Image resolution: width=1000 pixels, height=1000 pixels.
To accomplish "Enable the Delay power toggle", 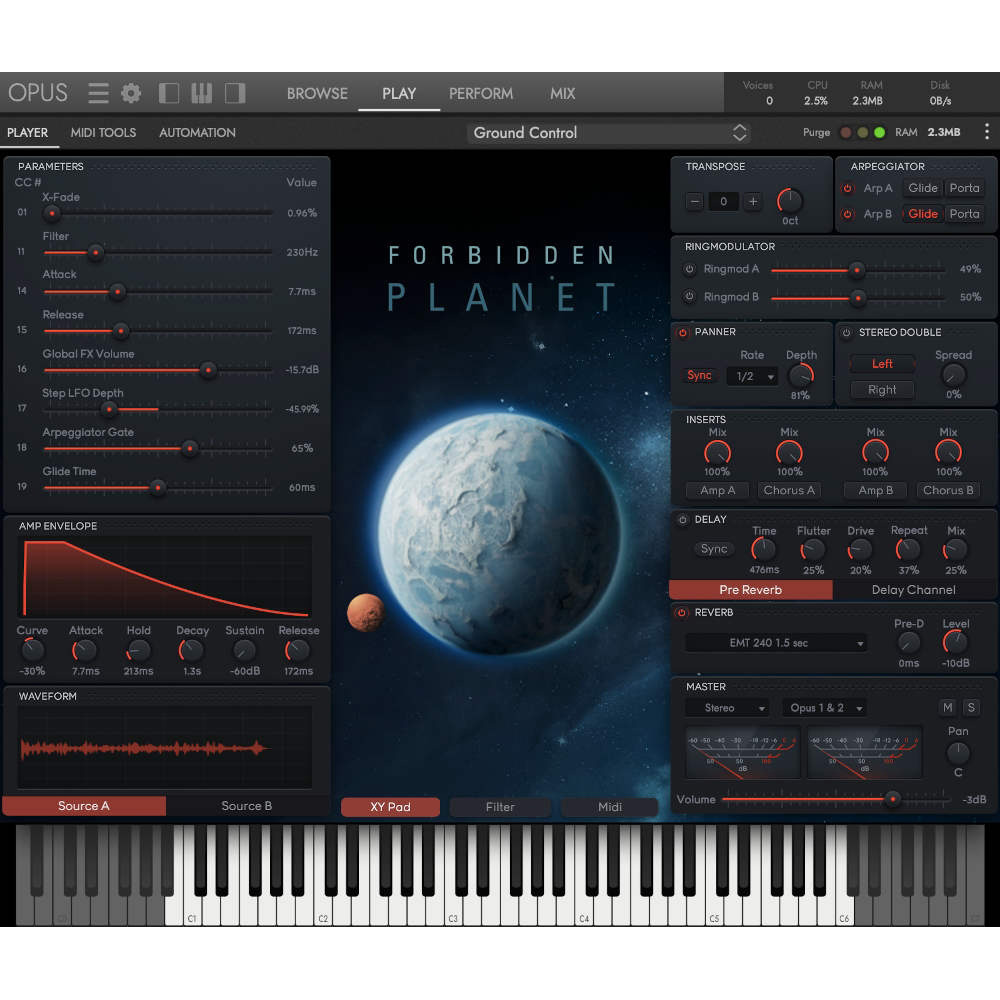I will (682, 520).
